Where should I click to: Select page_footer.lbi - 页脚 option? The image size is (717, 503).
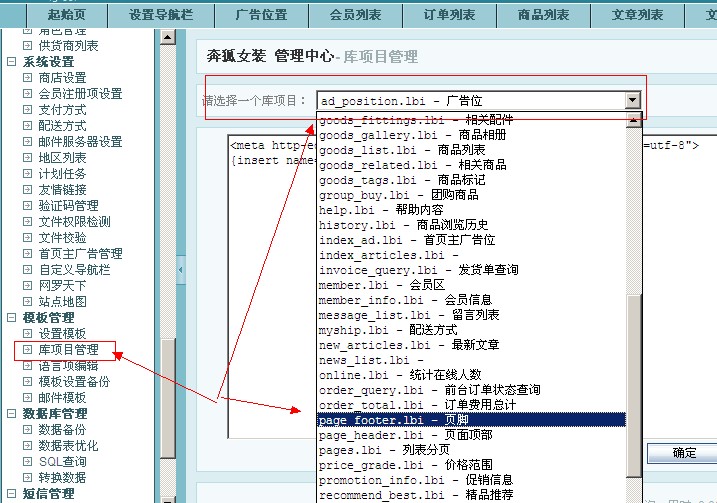coord(472,420)
